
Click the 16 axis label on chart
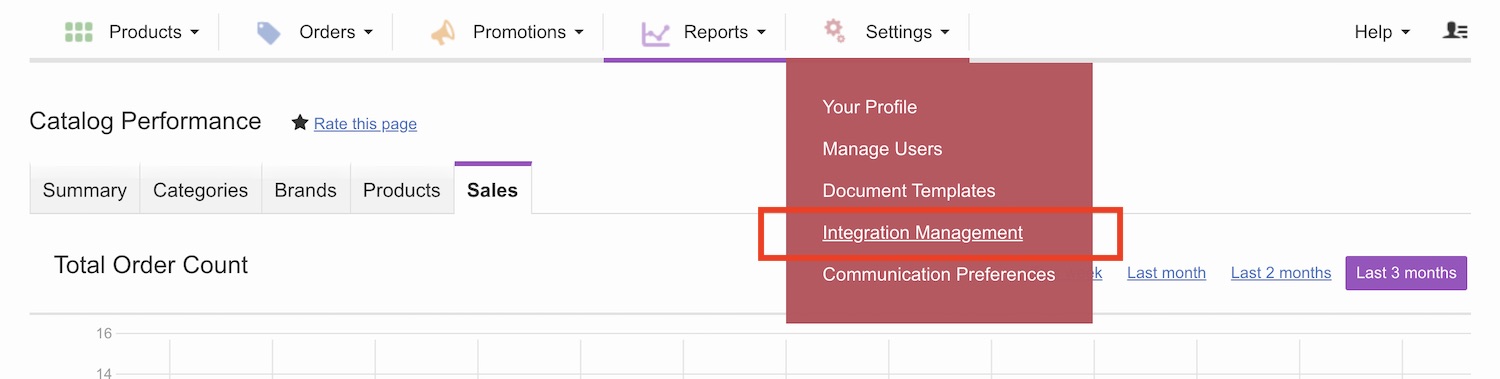(104, 333)
